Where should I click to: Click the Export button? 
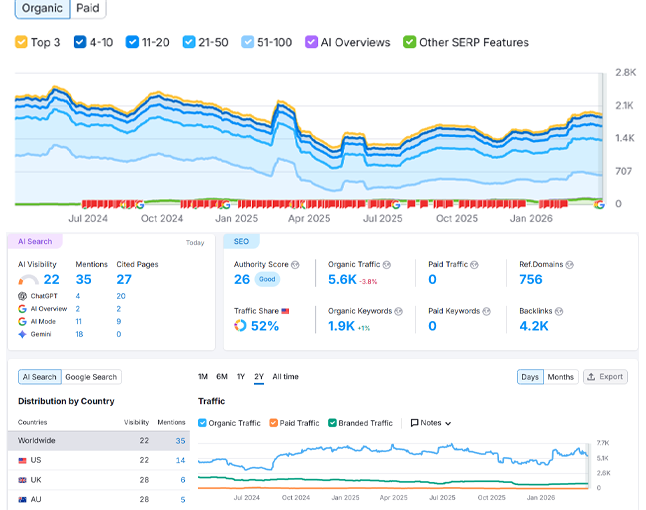605,377
